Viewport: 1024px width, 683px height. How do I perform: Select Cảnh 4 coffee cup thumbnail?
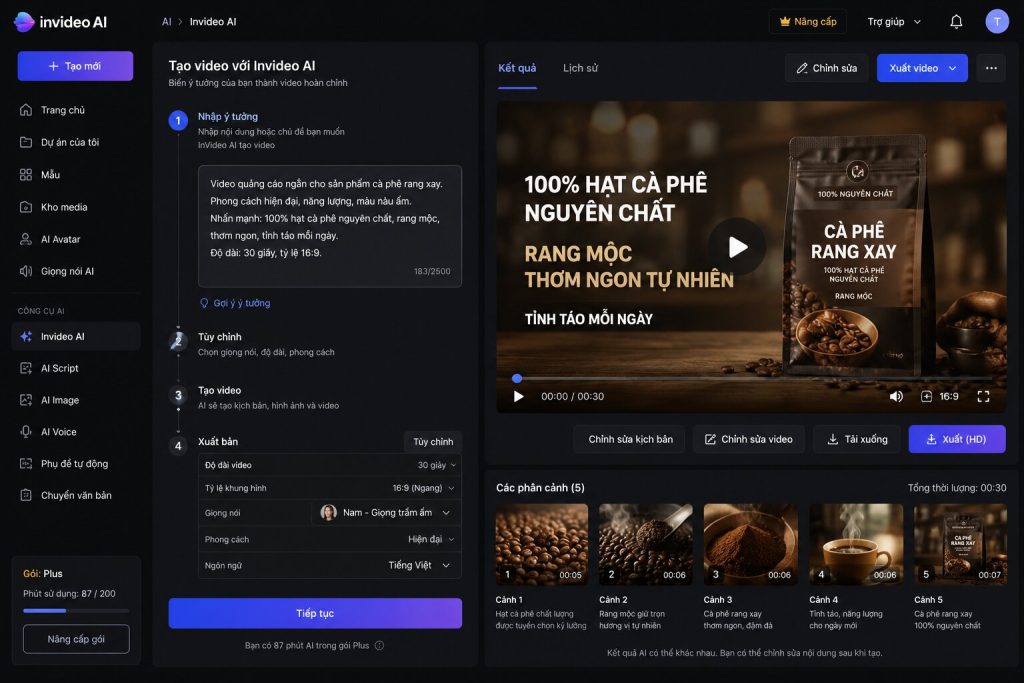[x=856, y=544]
